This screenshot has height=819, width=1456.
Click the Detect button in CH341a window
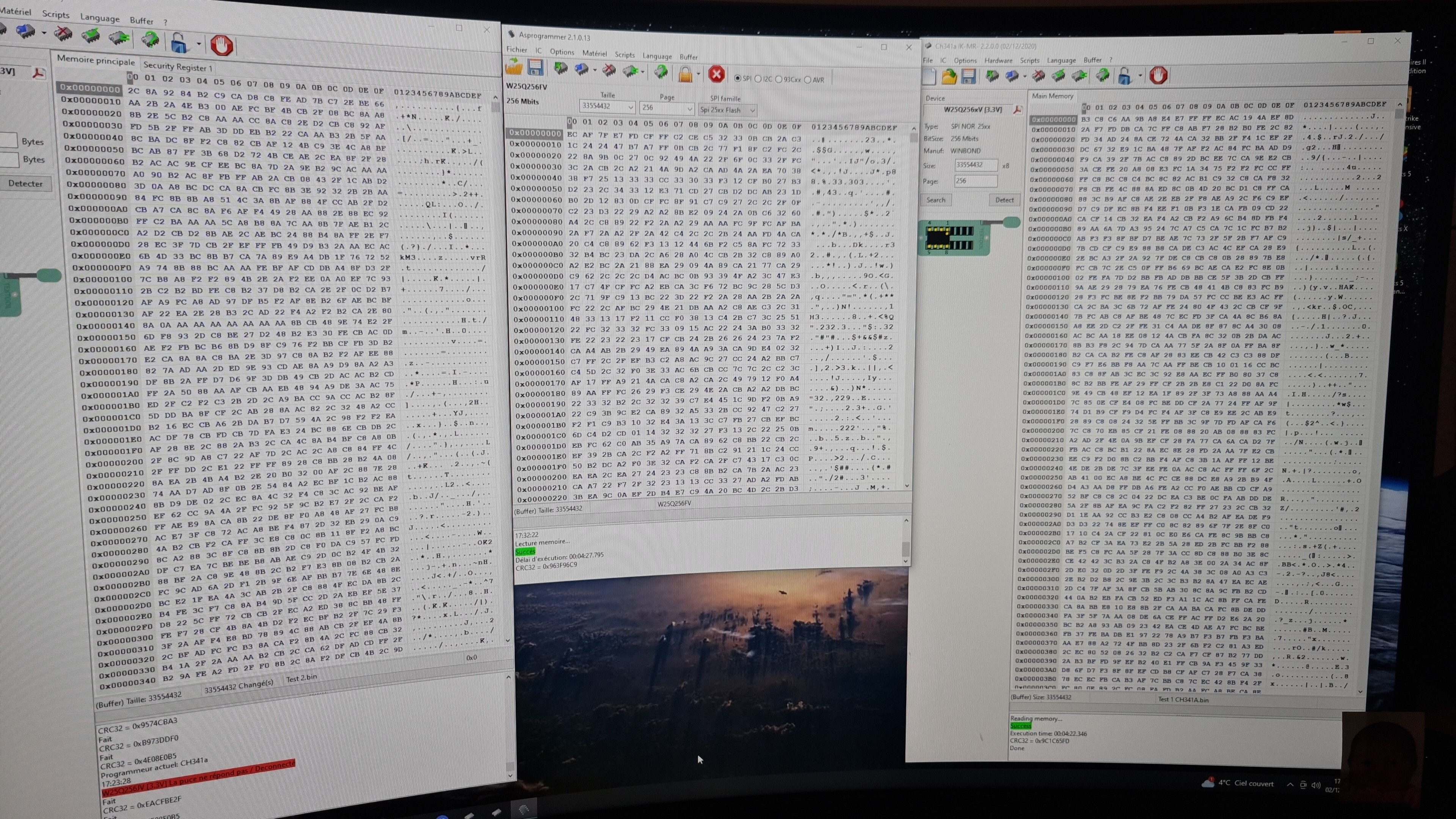click(x=1004, y=199)
